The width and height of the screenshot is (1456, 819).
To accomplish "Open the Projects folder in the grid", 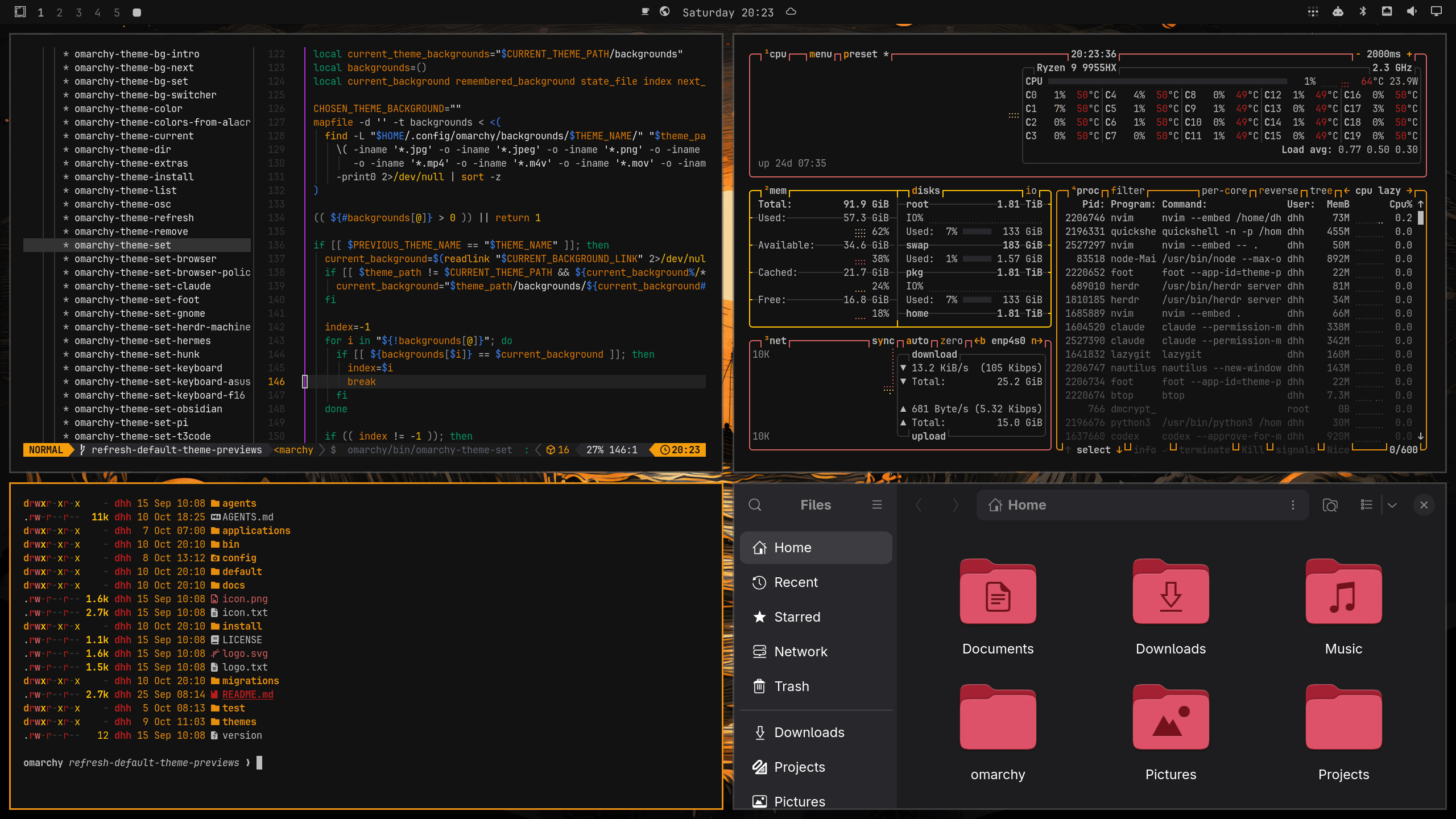I will pyautogui.click(x=1343, y=717).
